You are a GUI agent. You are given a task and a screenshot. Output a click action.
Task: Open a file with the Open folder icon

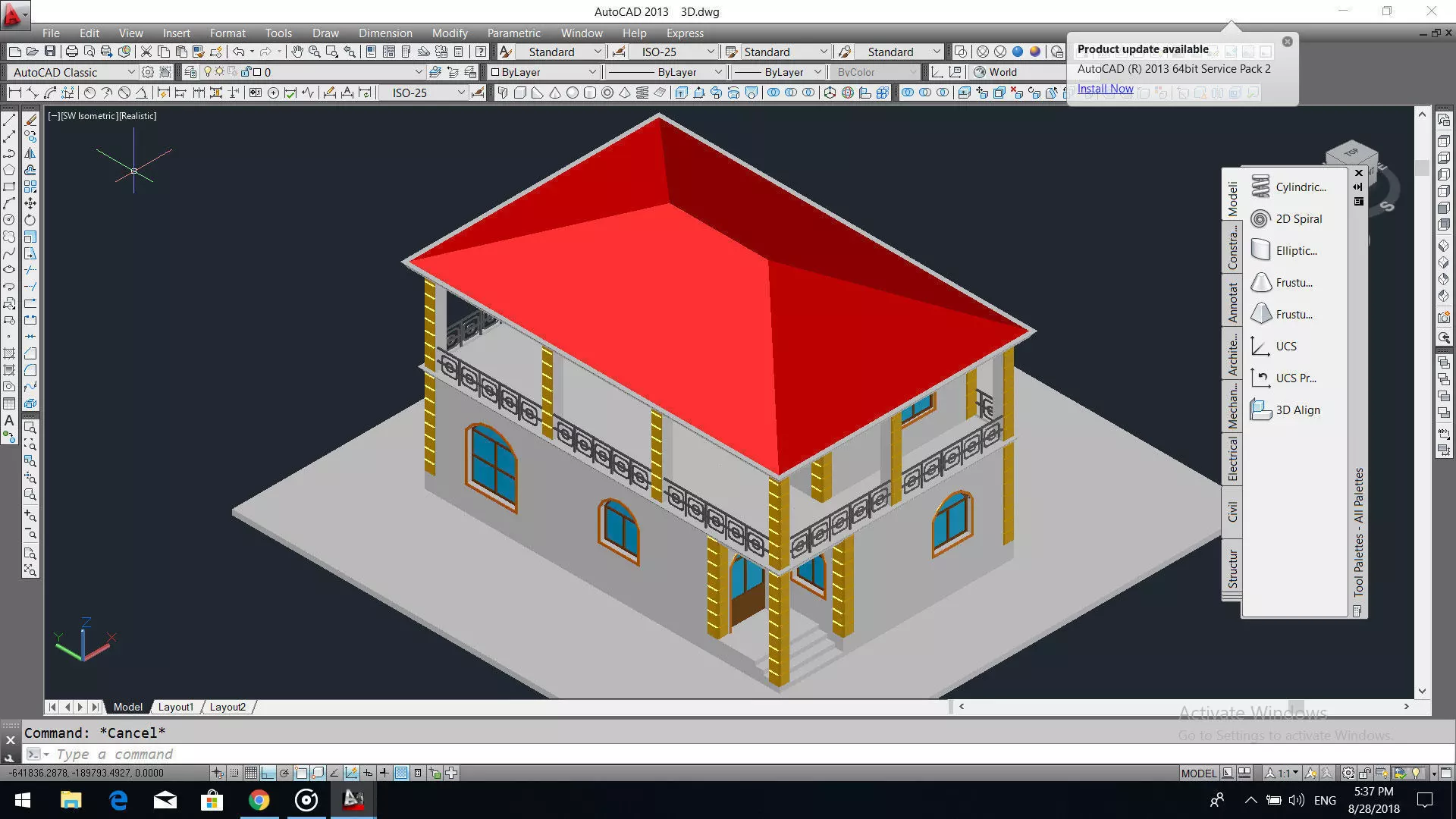[32, 52]
